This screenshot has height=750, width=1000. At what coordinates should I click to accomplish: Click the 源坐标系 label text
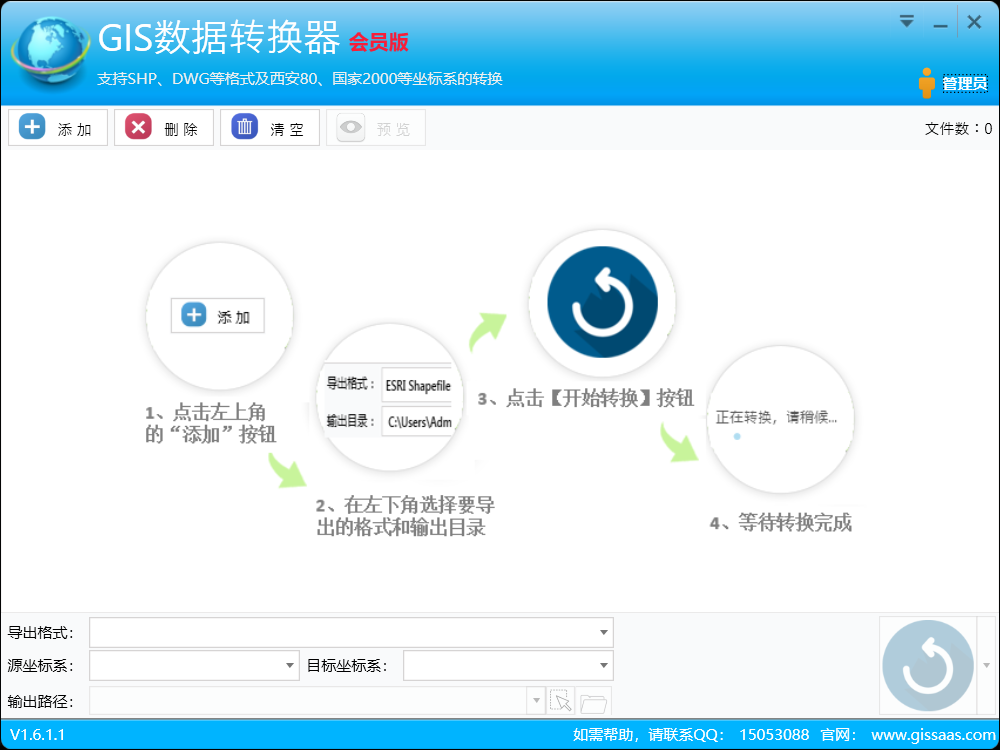[40, 666]
